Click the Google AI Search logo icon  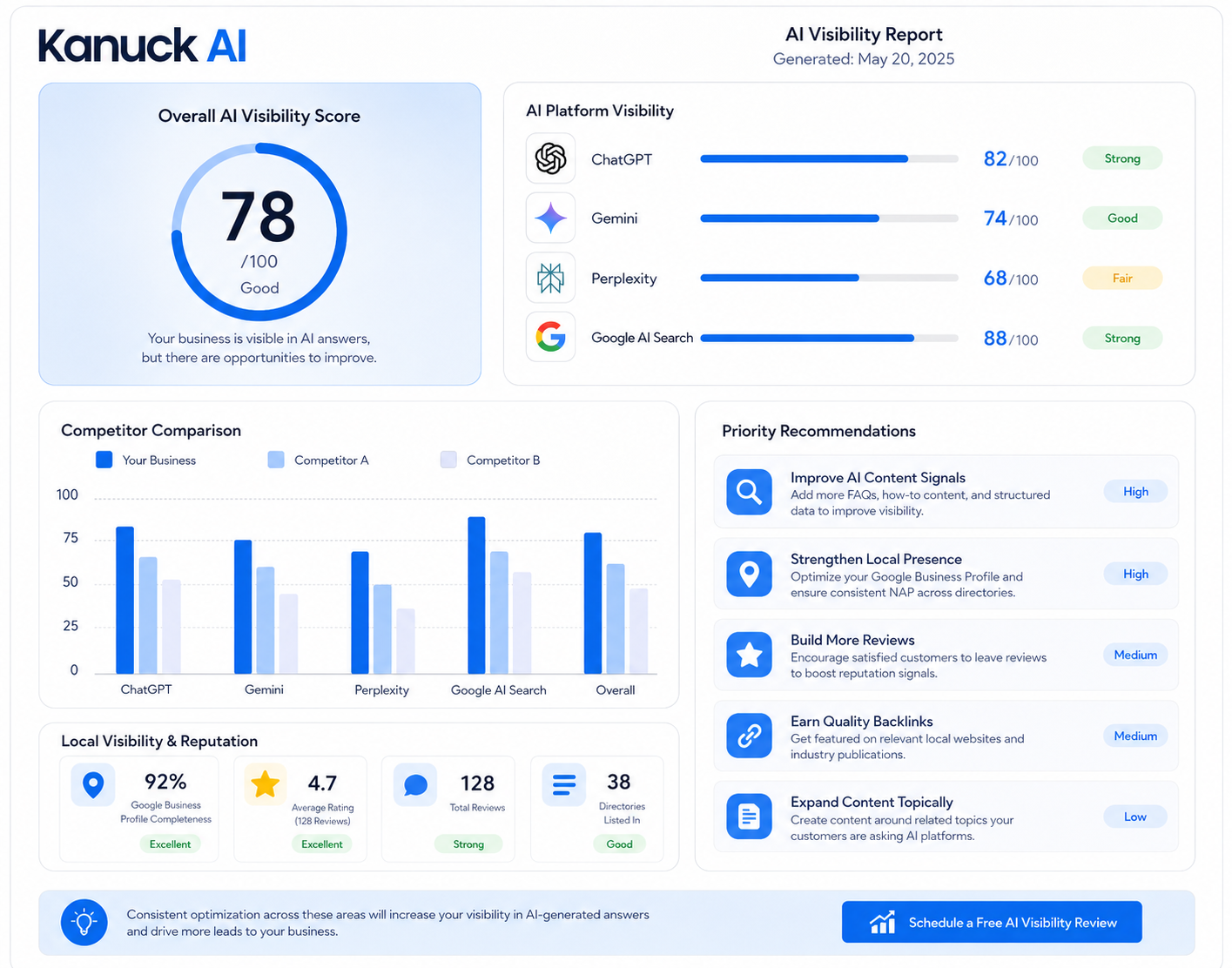tap(550, 337)
